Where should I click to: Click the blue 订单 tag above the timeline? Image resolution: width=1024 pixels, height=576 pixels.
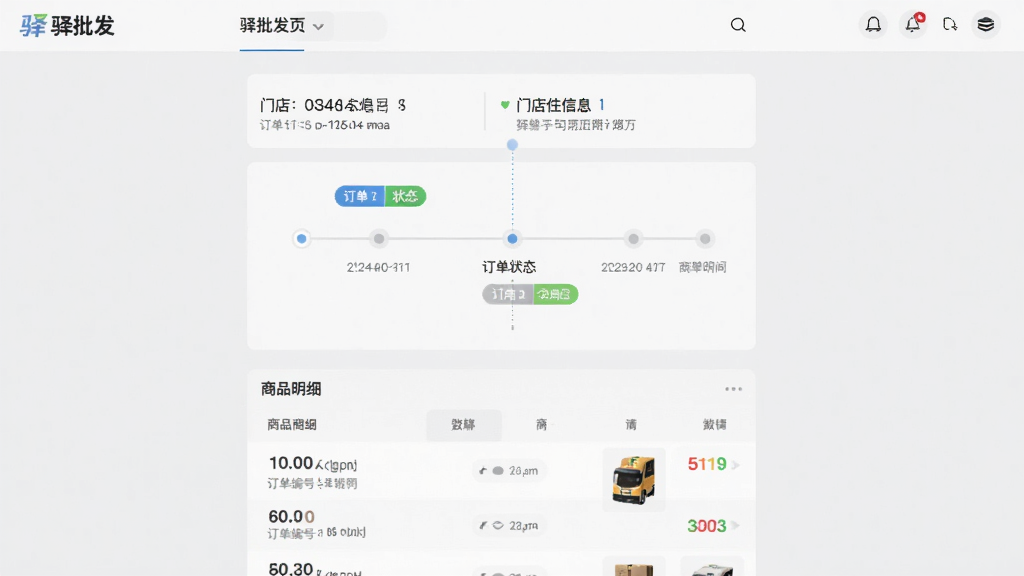point(360,196)
